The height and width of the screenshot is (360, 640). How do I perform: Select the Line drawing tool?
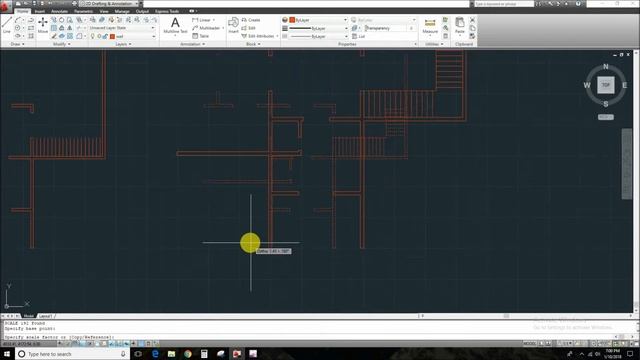(x=7, y=24)
